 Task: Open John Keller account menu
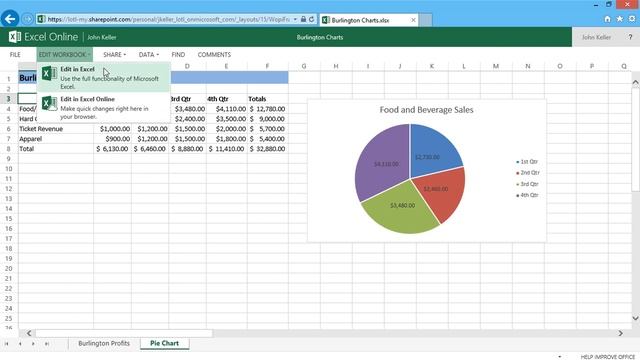pos(596,37)
